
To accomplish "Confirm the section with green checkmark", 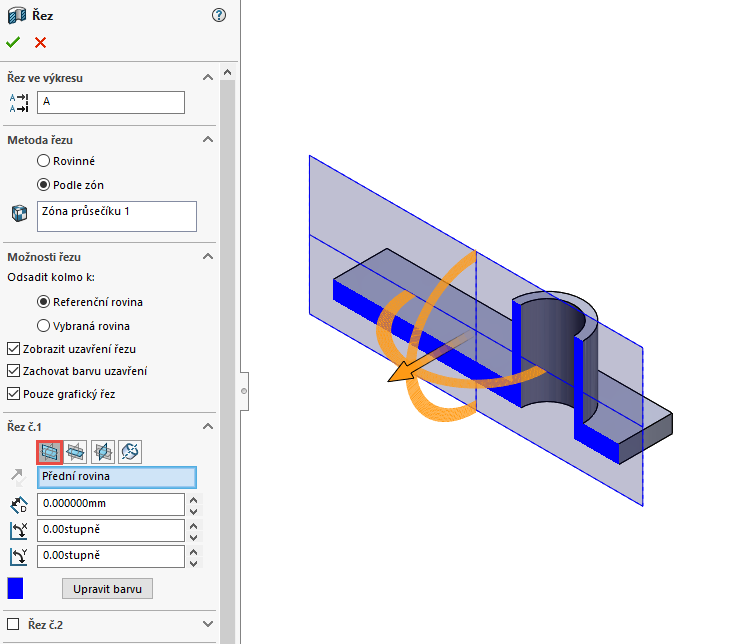I will [13, 43].
